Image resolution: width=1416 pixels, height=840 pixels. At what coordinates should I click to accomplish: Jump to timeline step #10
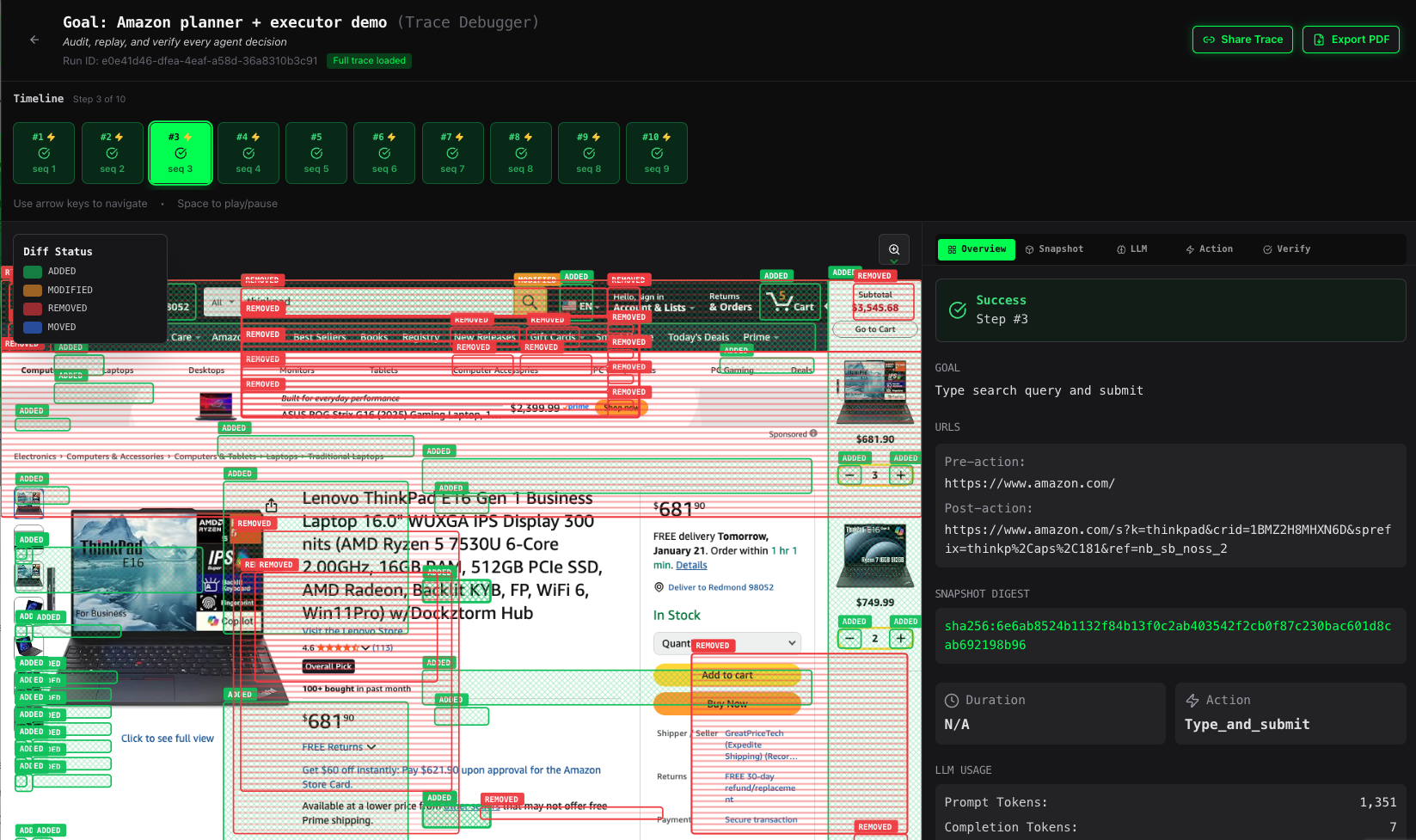pos(657,153)
